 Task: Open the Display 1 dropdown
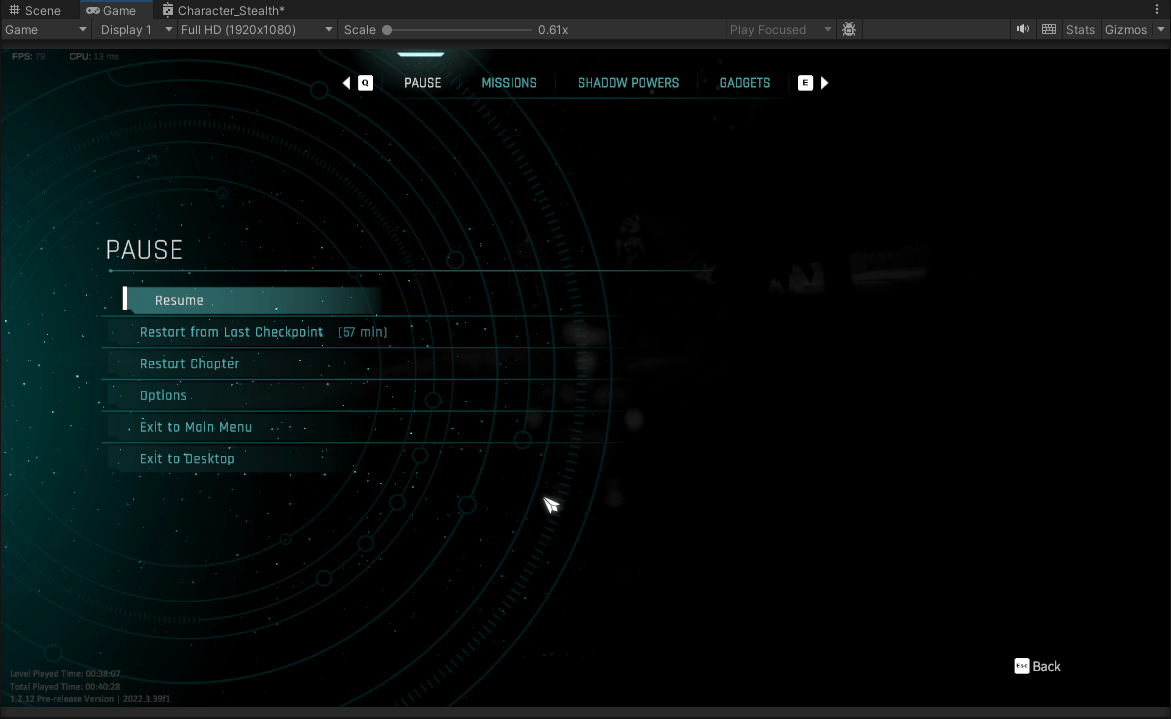coord(136,30)
